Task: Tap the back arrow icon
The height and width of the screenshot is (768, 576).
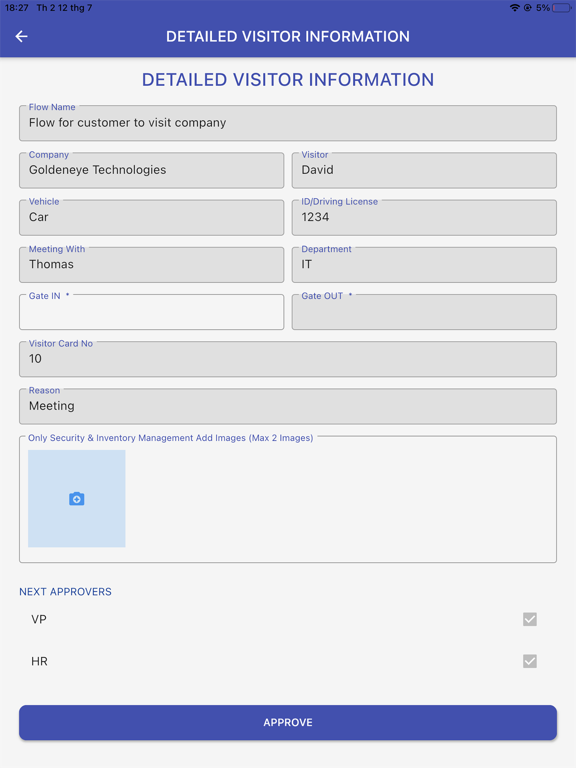Action: 22,36
